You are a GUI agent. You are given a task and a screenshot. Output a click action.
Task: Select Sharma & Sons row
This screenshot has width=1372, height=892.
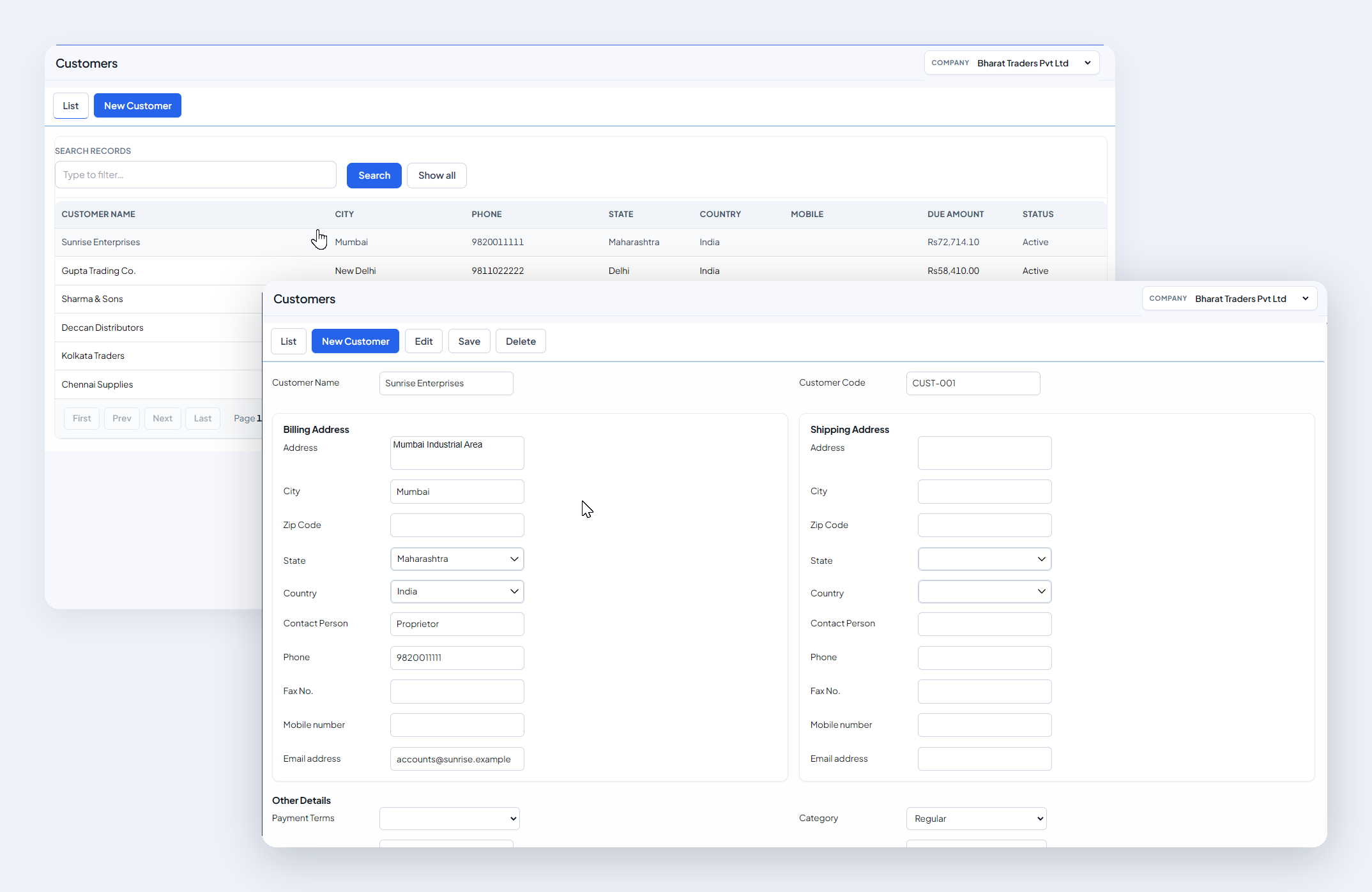[159, 299]
